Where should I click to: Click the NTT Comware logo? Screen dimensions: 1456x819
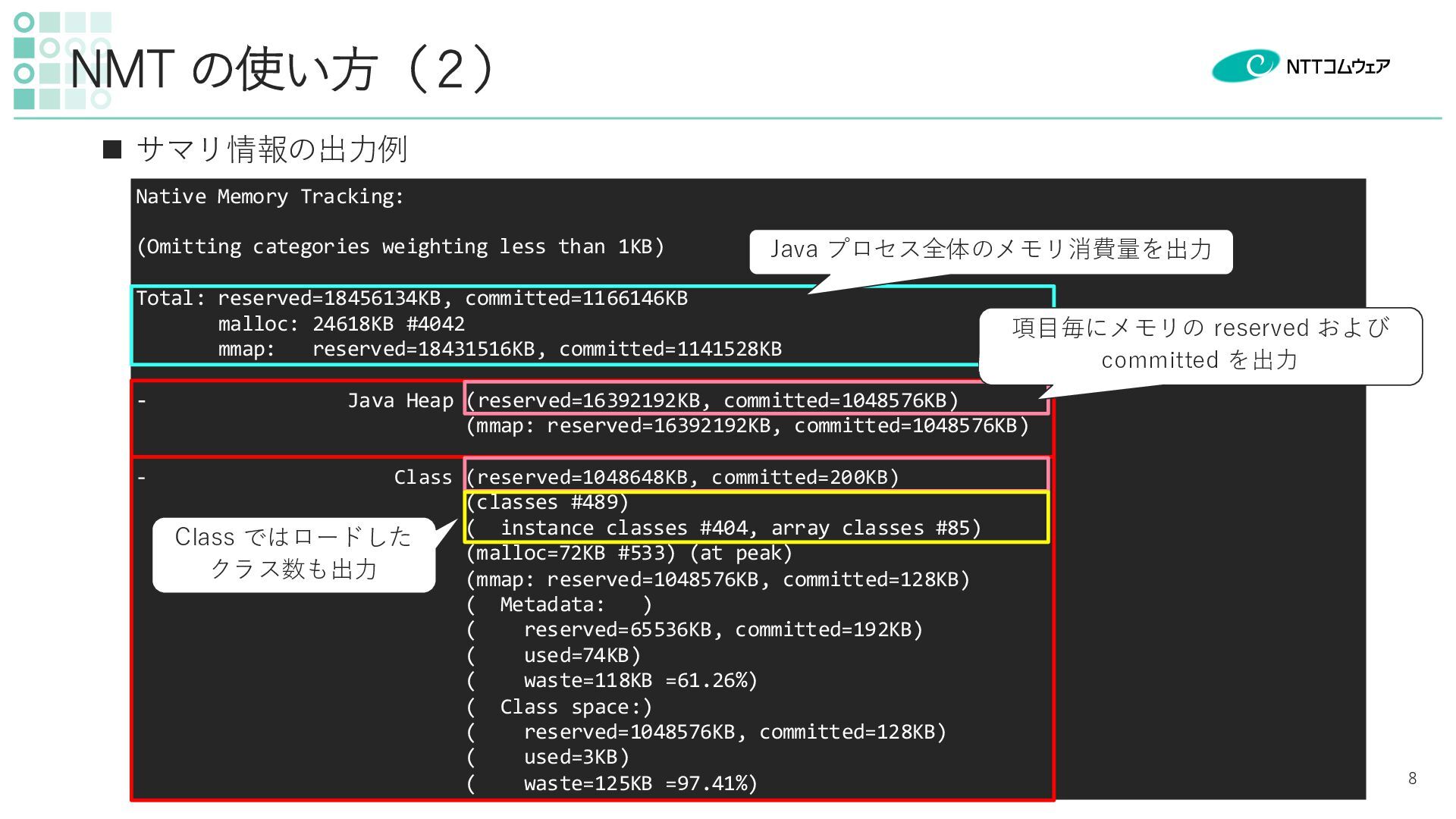pyautogui.click(x=1300, y=66)
